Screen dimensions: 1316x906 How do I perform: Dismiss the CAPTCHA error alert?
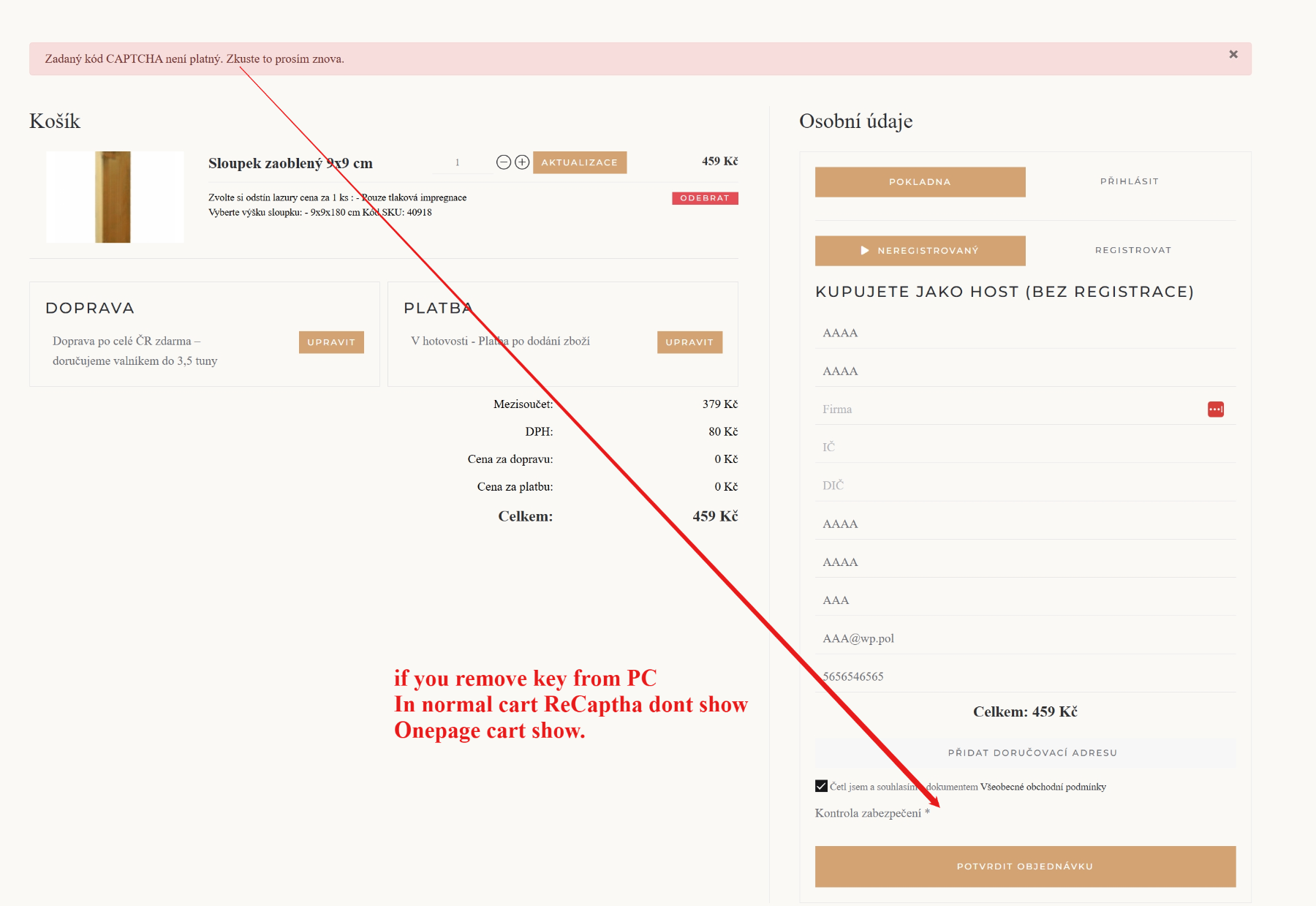tap(1233, 54)
